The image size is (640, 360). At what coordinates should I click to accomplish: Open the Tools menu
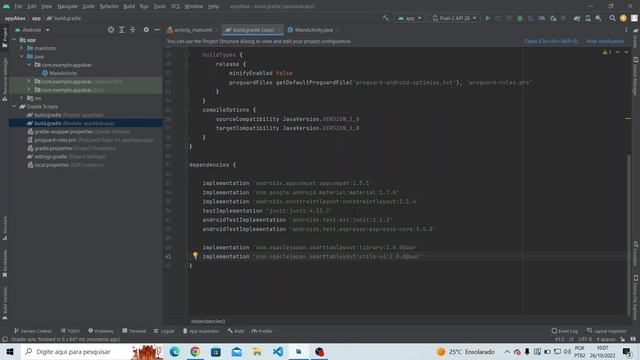click(x=160, y=6)
